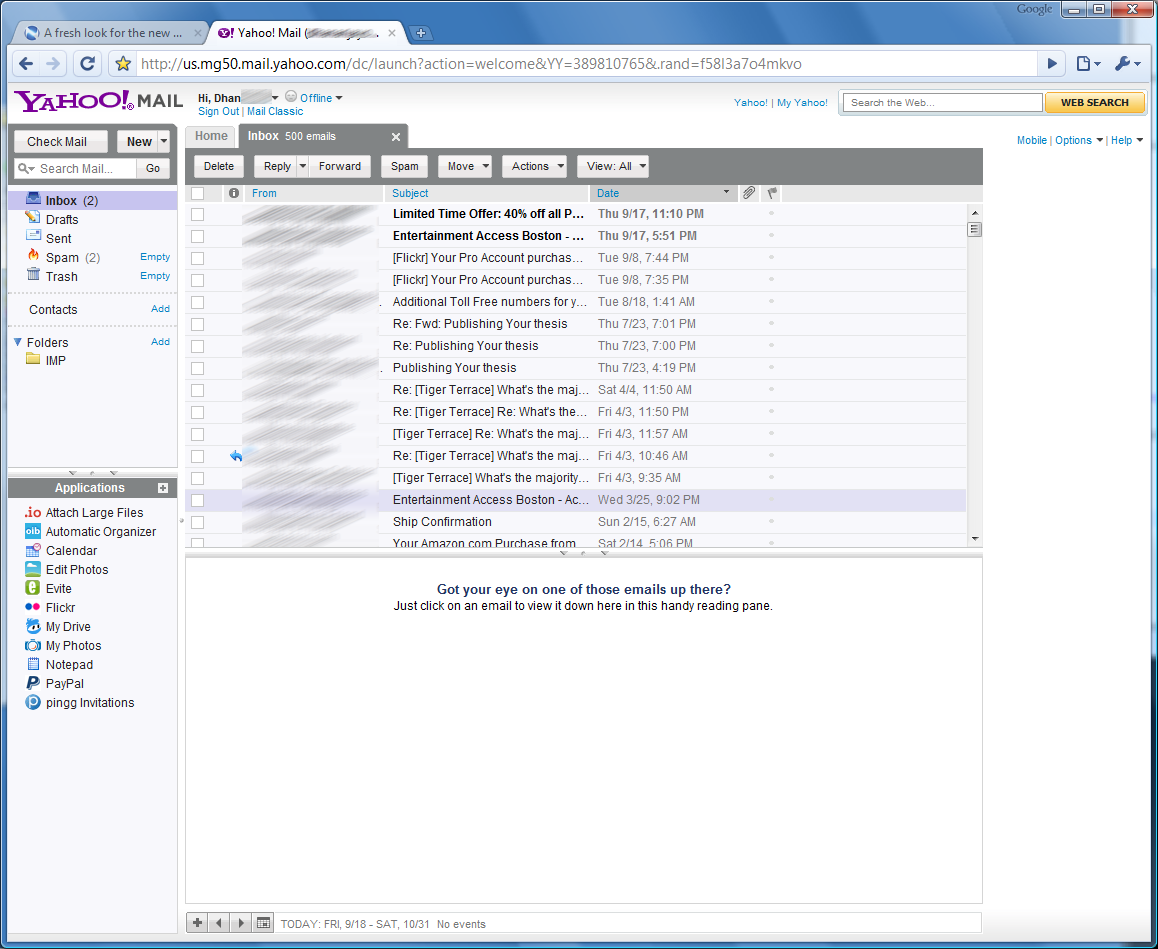Screen dimensions: 1158x949
Task: Check email dated Tue 9/8, 7:44 PM
Action: pyautogui.click(x=197, y=258)
